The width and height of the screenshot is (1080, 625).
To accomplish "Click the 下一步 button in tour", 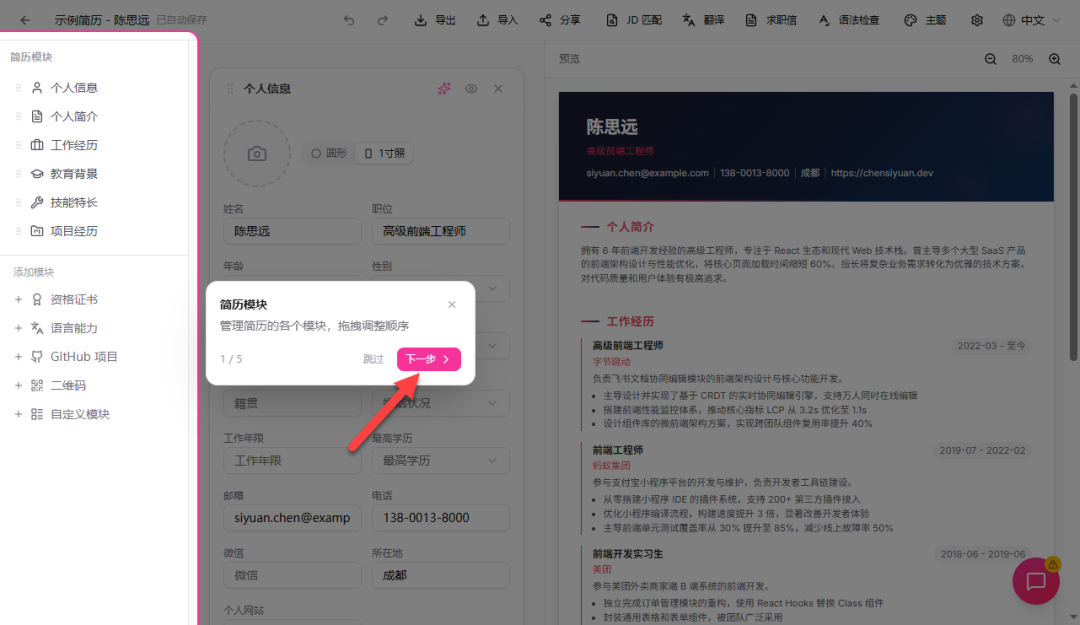I will point(428,359).
